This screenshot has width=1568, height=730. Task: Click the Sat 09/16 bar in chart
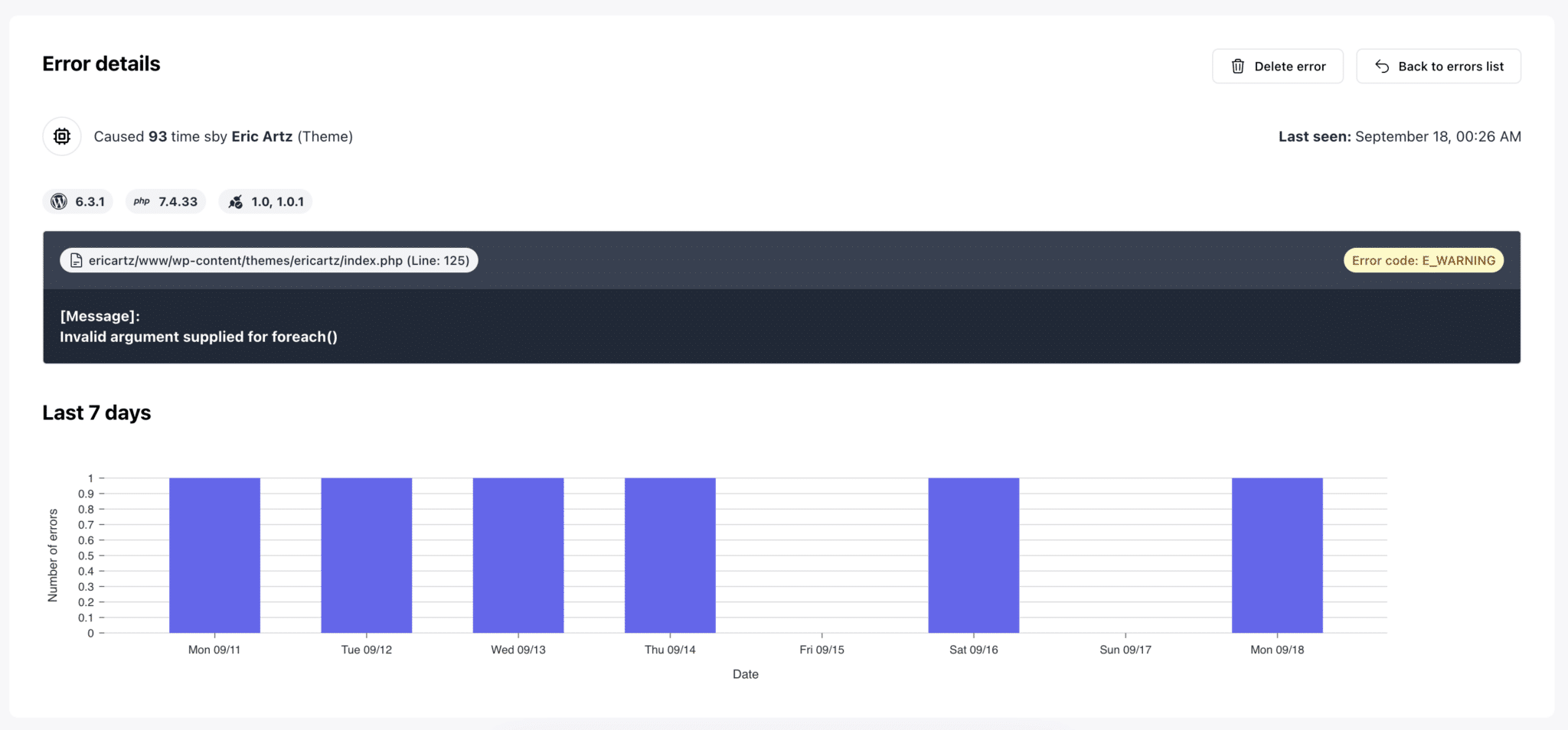pos(973,556)
